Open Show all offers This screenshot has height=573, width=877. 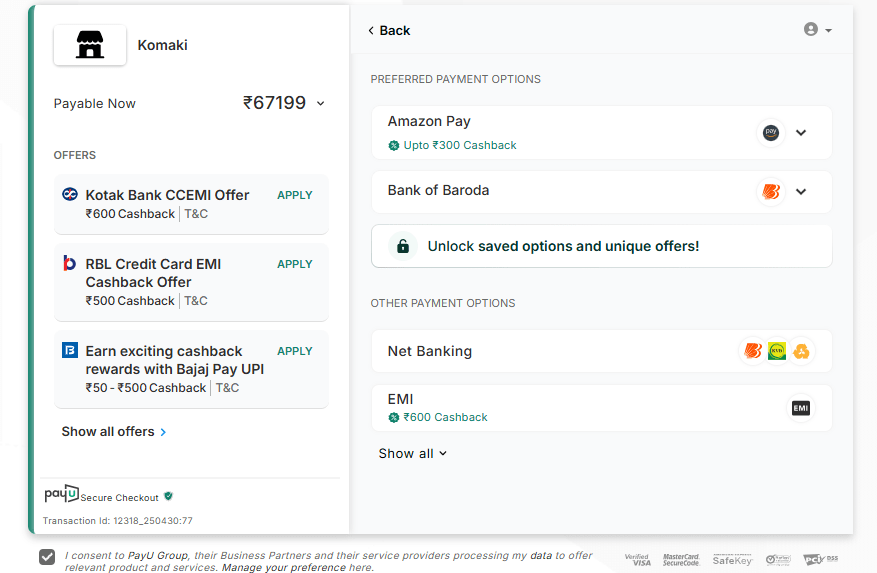pyautogui.click(x=114, y=431)
